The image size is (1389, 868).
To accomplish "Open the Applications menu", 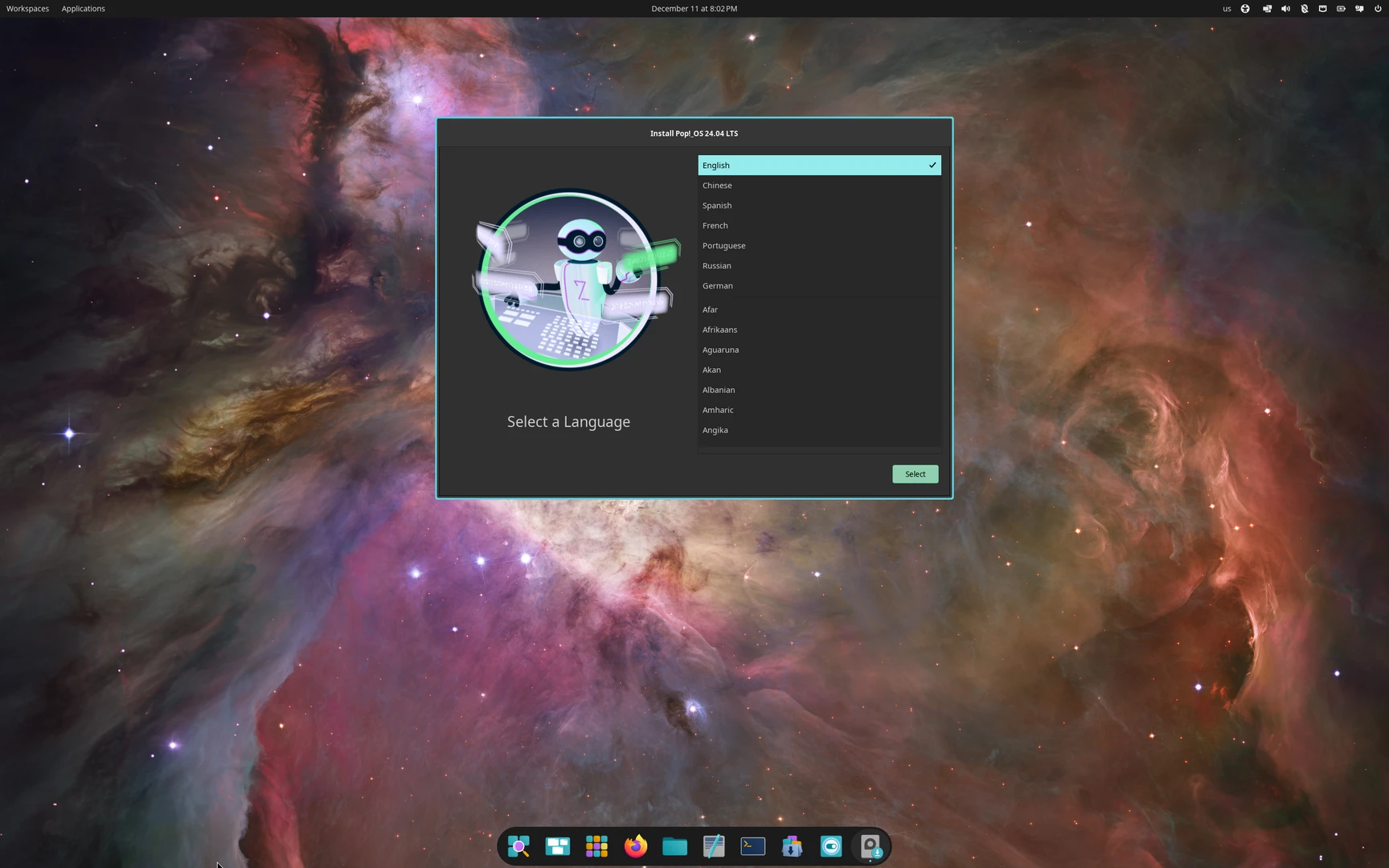I will [x=83, y=8].
